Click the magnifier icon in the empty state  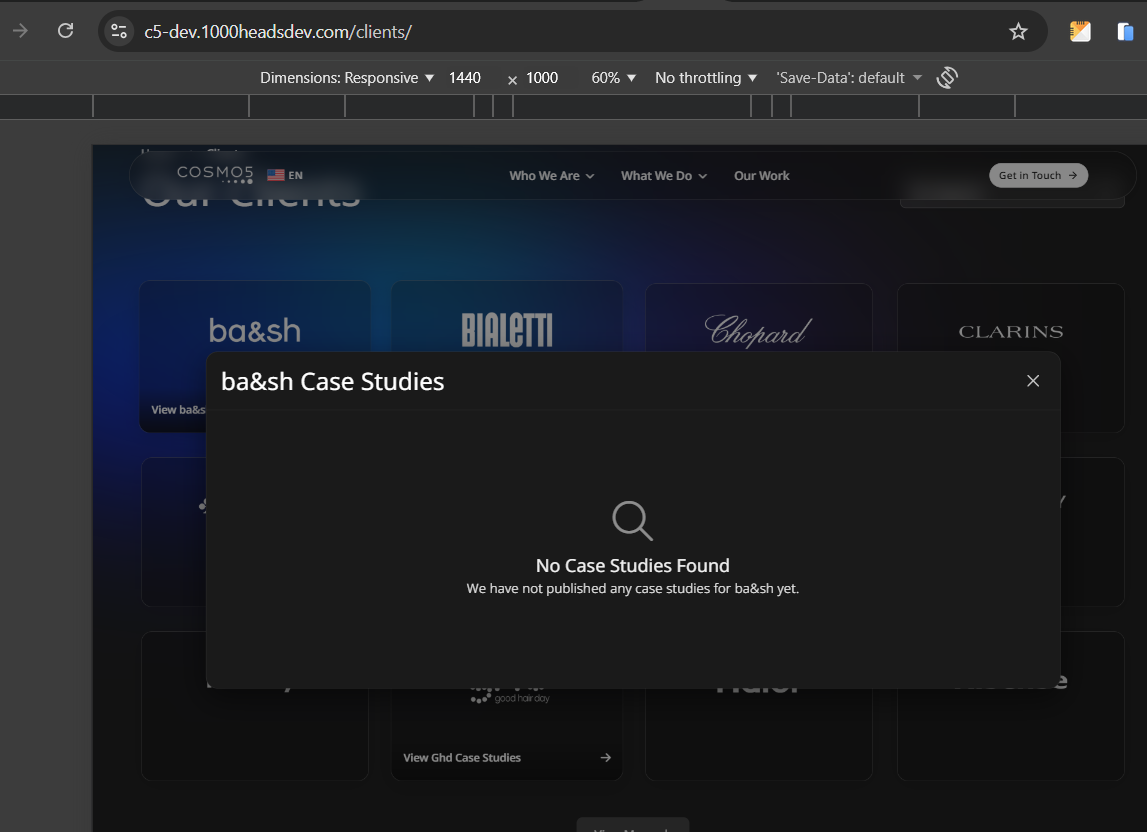(x=632, y=520)
